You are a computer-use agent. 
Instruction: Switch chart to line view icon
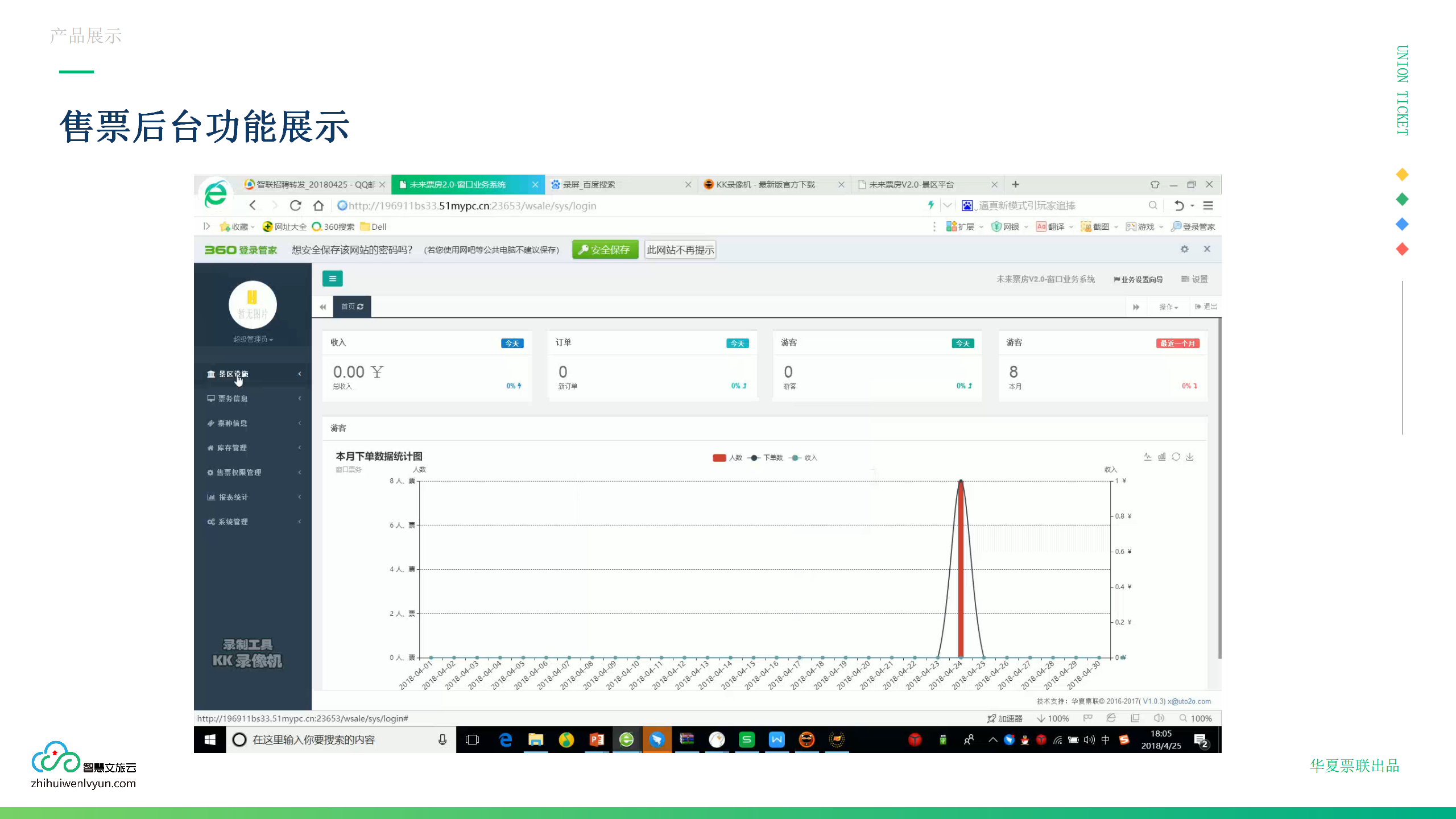tap(1148, 457)
